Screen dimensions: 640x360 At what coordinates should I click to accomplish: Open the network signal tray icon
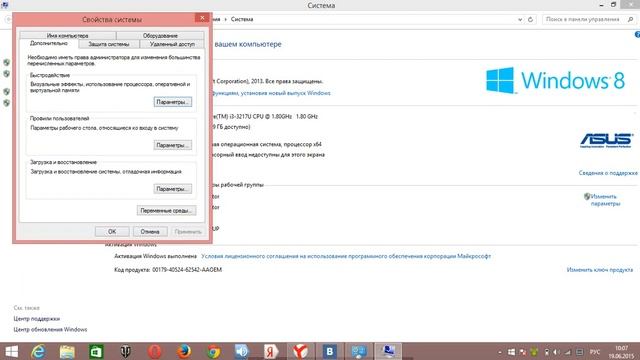568,352
